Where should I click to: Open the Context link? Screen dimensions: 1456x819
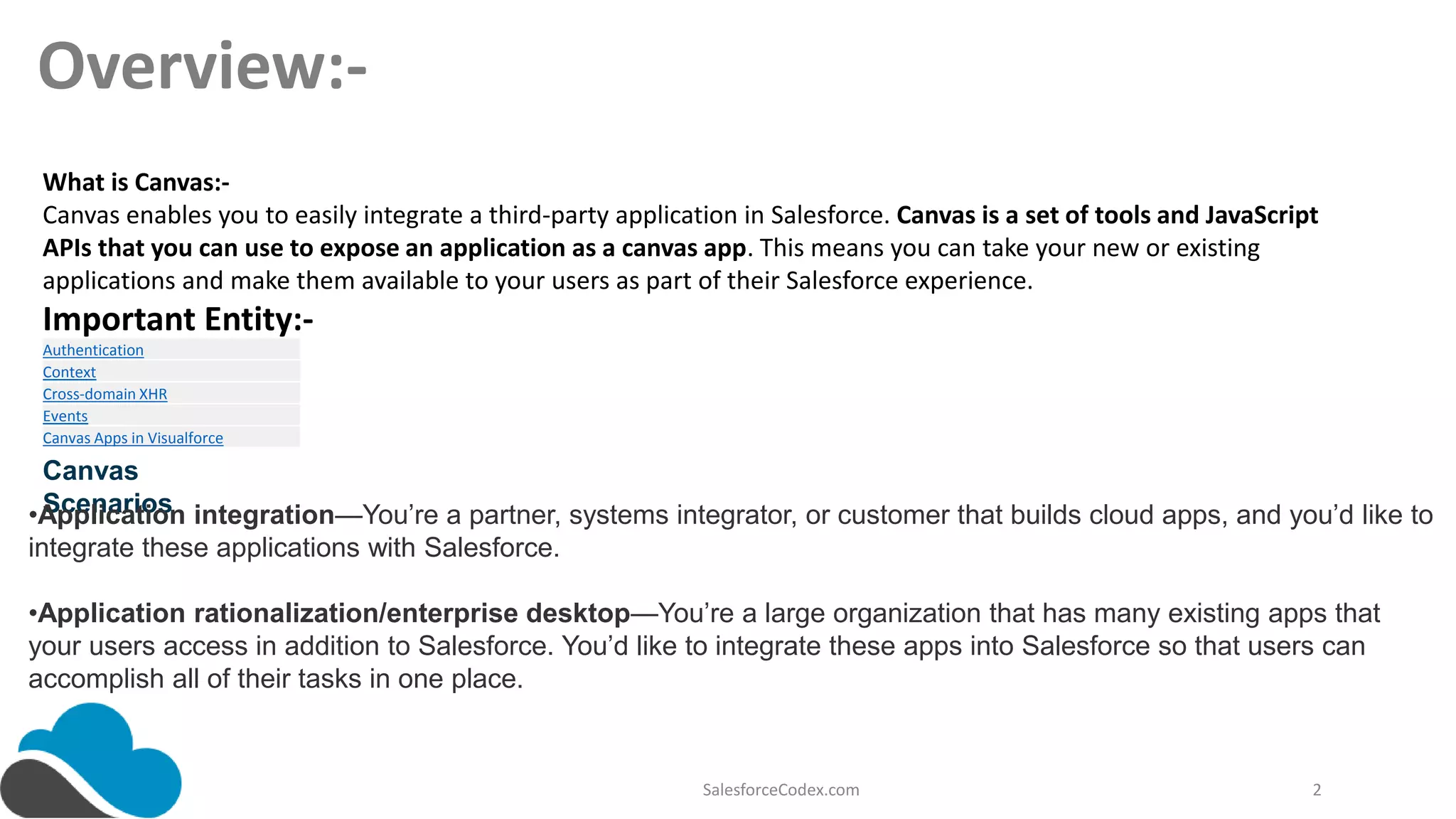pyautogui.click(x=69, y=373)
